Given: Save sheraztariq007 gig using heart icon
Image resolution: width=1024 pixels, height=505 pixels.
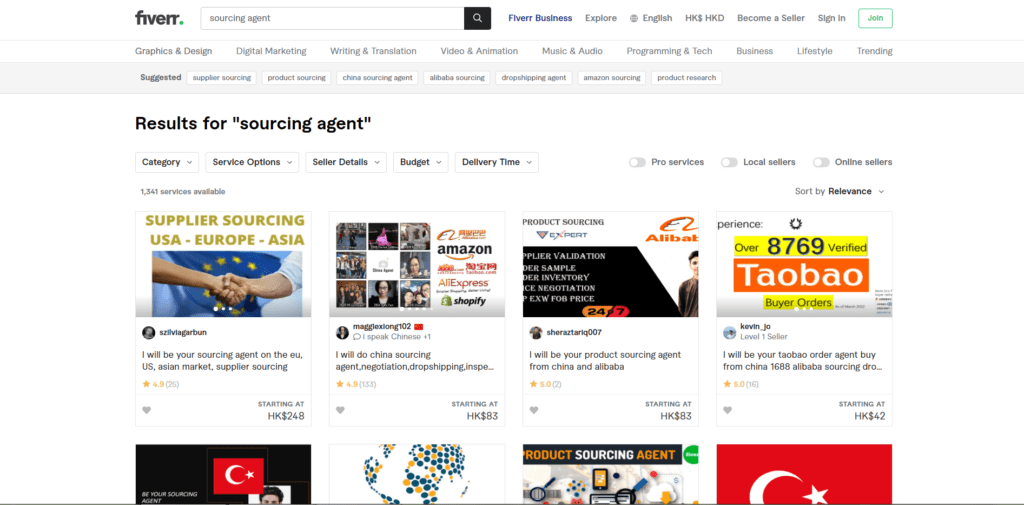Looking at the screenshot, I should 534,410.
